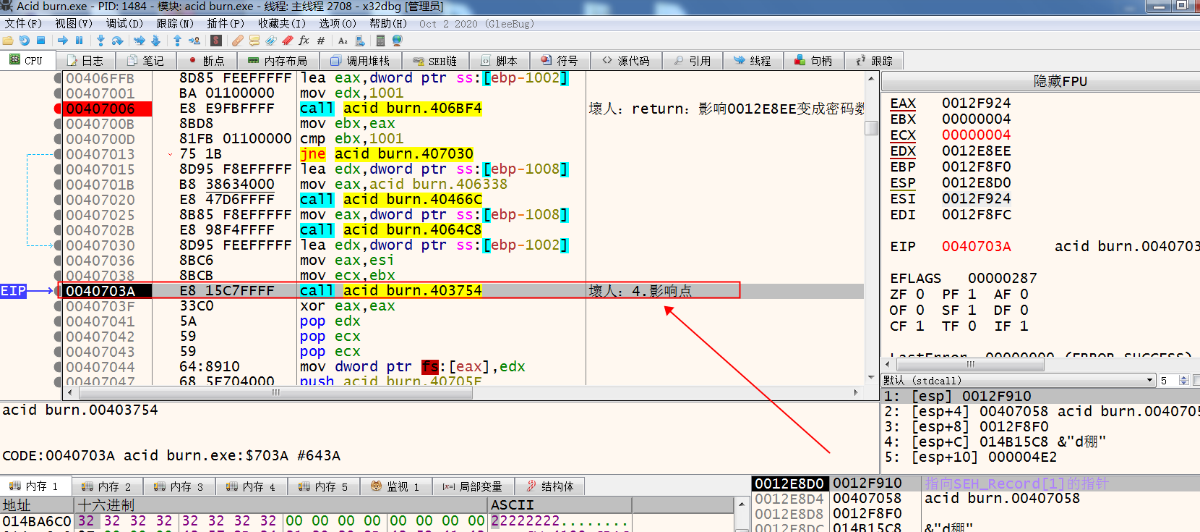Click the globe icon in the toolbar
The image size is (1200, 532).
tap(397, 40)
